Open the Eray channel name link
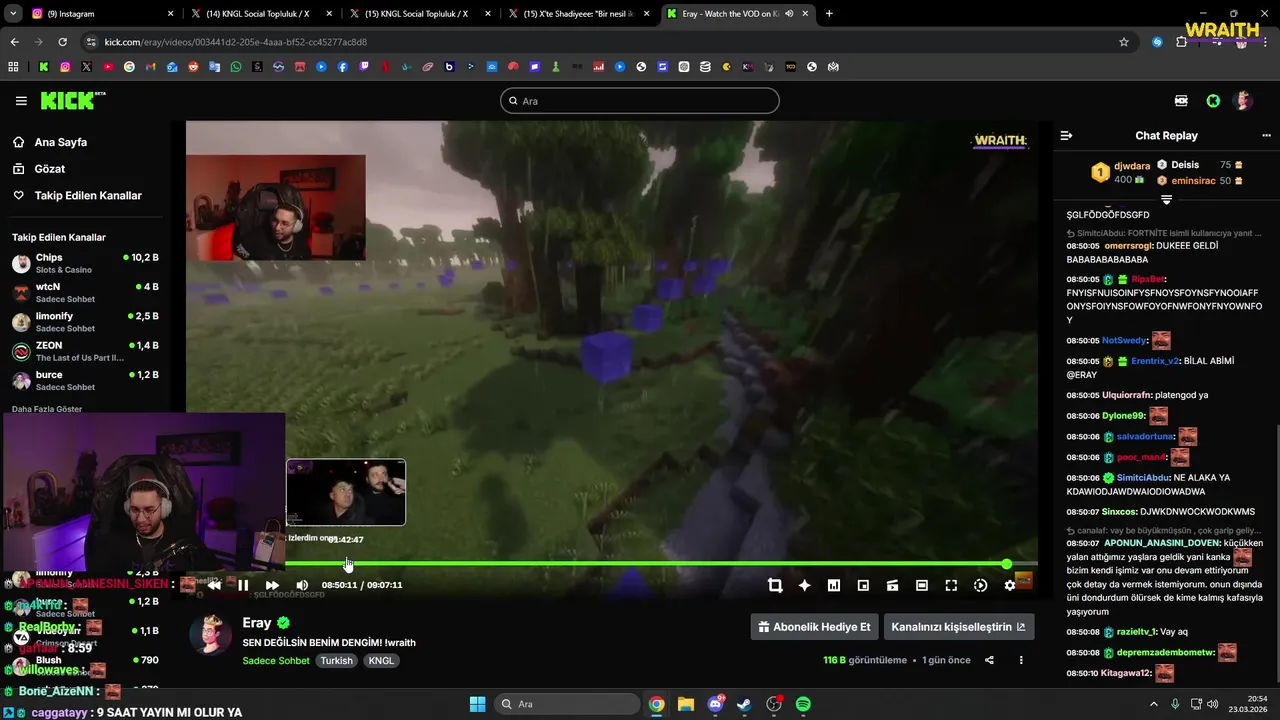Image resolution: width=1280 pixels, height=720 pixels. point(257,623)
